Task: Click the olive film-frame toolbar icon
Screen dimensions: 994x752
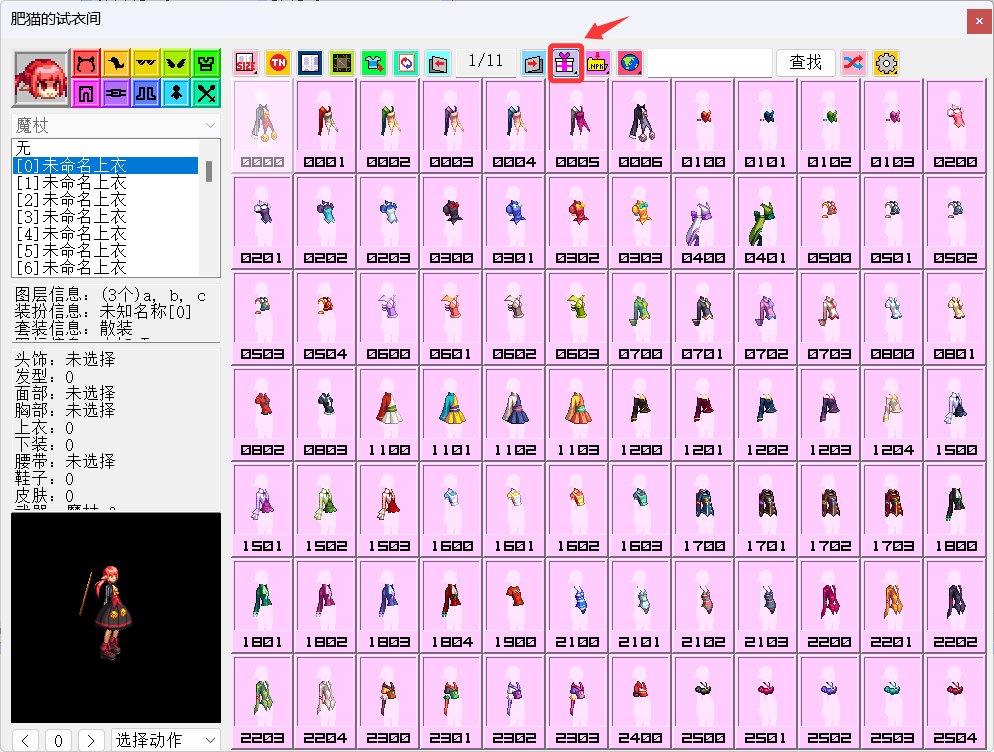Action: point(342,63)
